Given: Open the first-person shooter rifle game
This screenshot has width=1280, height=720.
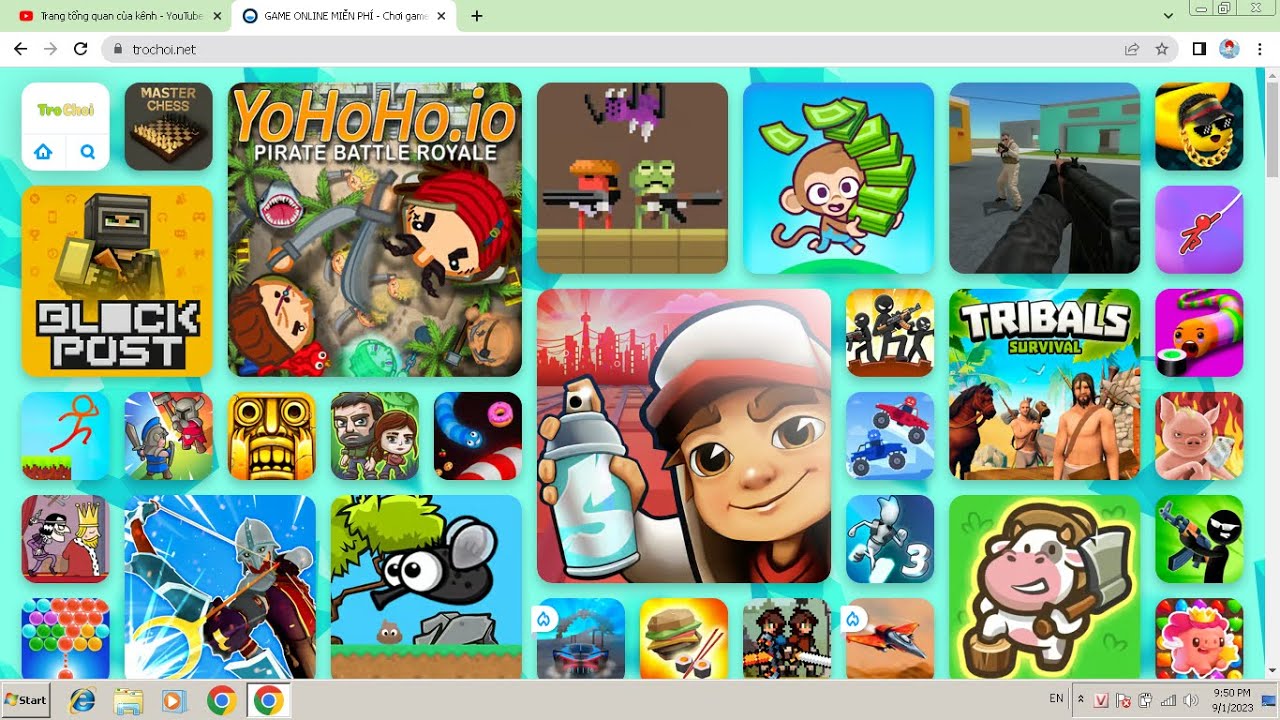Looking at the screenshot, I should coord(1044,178).
